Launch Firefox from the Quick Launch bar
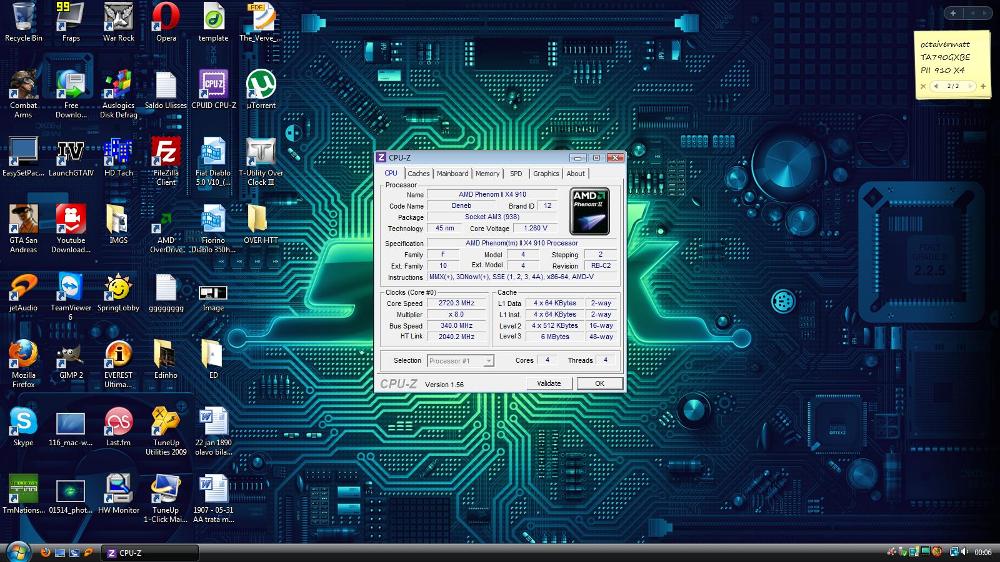The width and height of the screenshot is (1000, 562). 45,552
